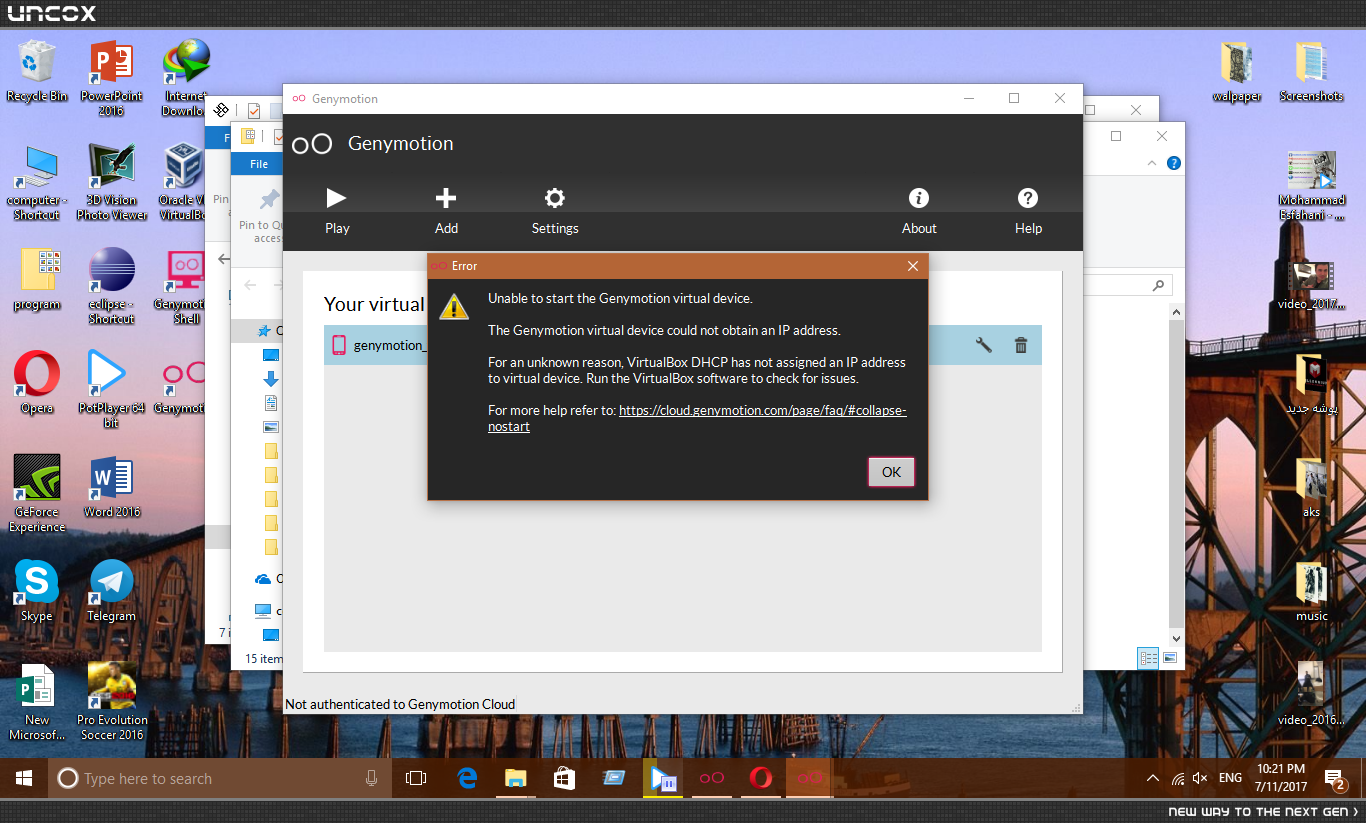Open Recycle Bin desktop icon
1366x823 pixels.
tap(37, 70)
